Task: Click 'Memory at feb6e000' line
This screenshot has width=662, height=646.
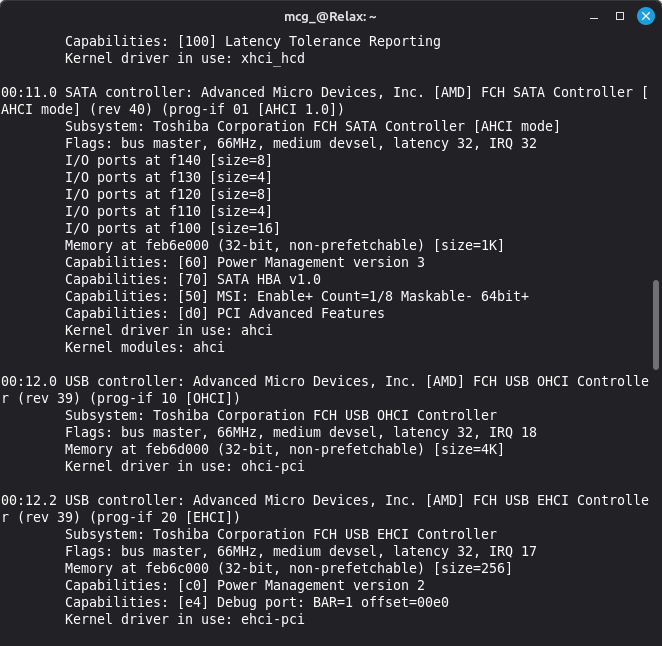Action: point(285,245)
